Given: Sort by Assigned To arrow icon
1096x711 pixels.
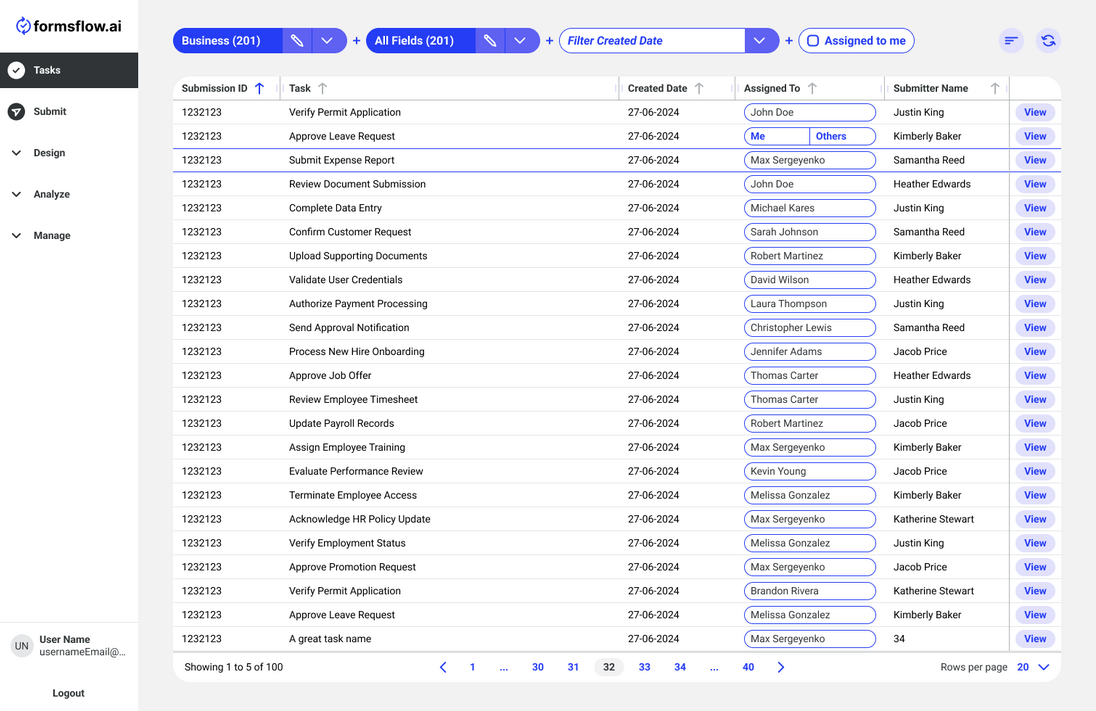Looking at the screenshot, I should 812,88.
